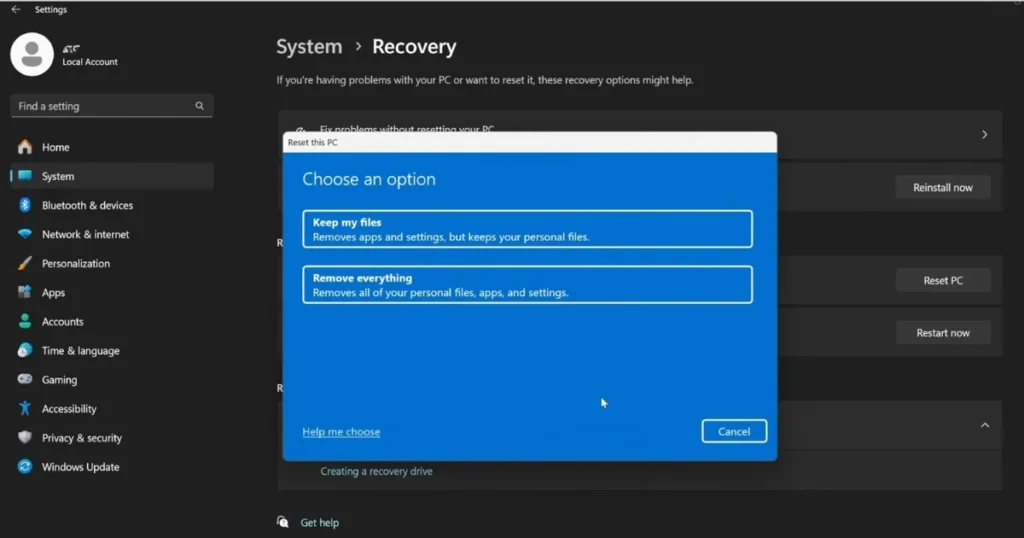Click the Find a setting search box

tap(112, 106)
